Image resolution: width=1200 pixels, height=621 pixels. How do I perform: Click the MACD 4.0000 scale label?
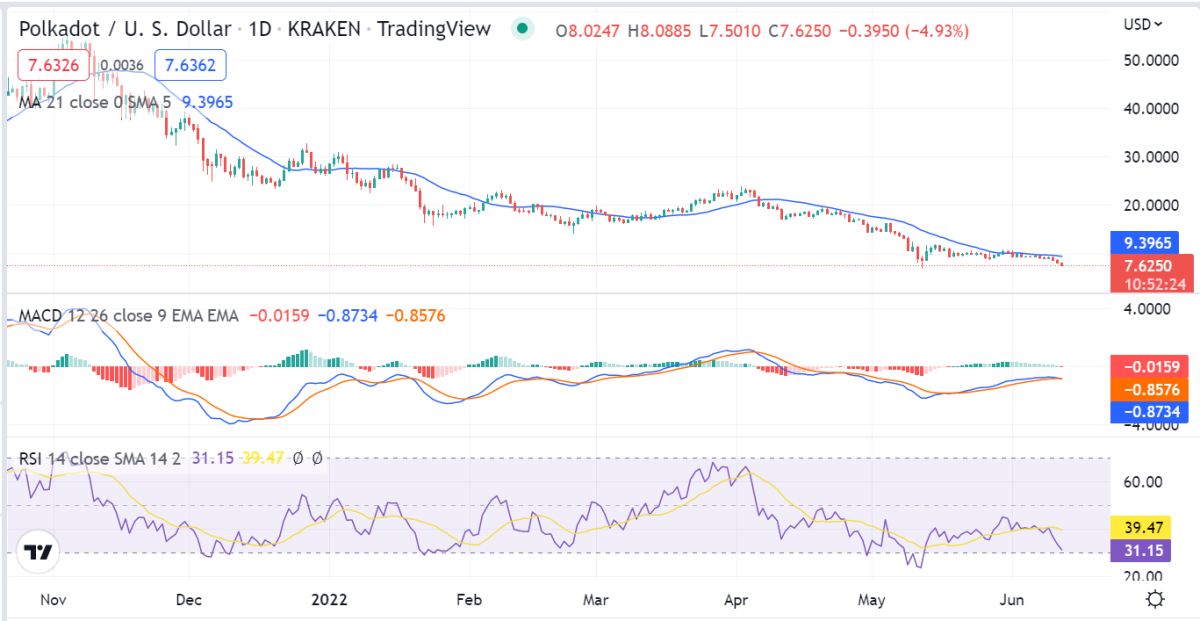tap(1147, 310)
